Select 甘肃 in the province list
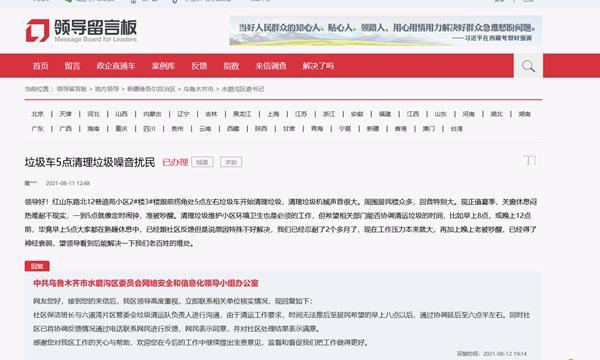The image size is (600, 360). coord(289,129)
